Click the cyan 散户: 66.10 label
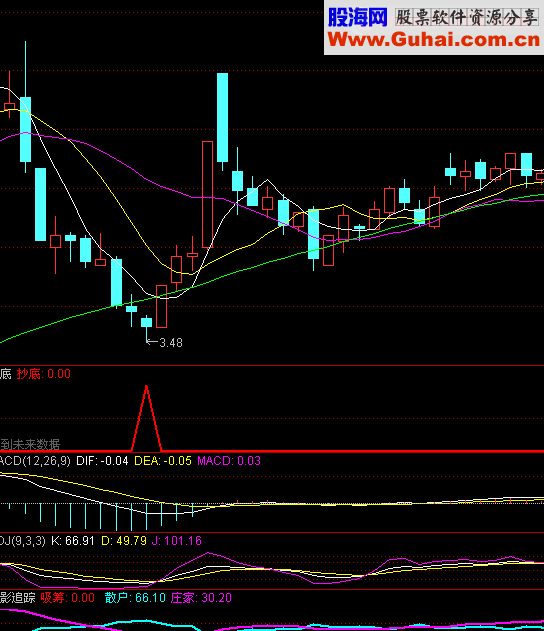 point(135,598)
